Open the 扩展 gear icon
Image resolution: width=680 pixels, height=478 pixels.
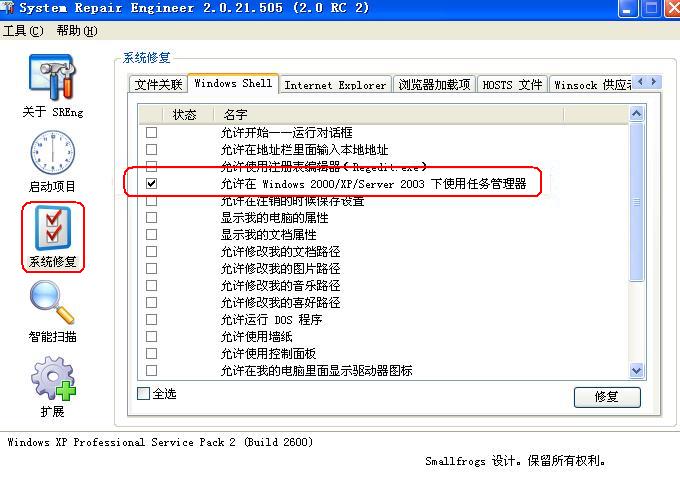(53, 378)
